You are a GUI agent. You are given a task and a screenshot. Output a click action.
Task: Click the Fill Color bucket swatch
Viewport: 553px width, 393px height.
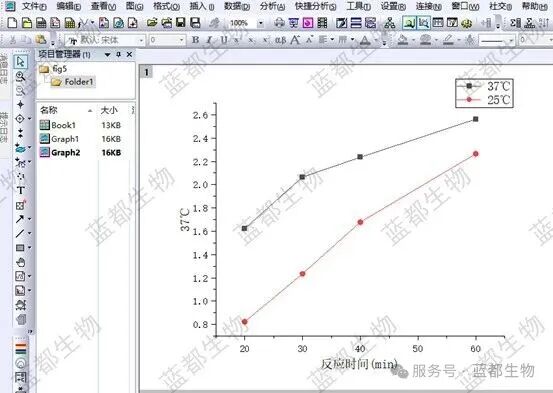(x=403, y=40)
